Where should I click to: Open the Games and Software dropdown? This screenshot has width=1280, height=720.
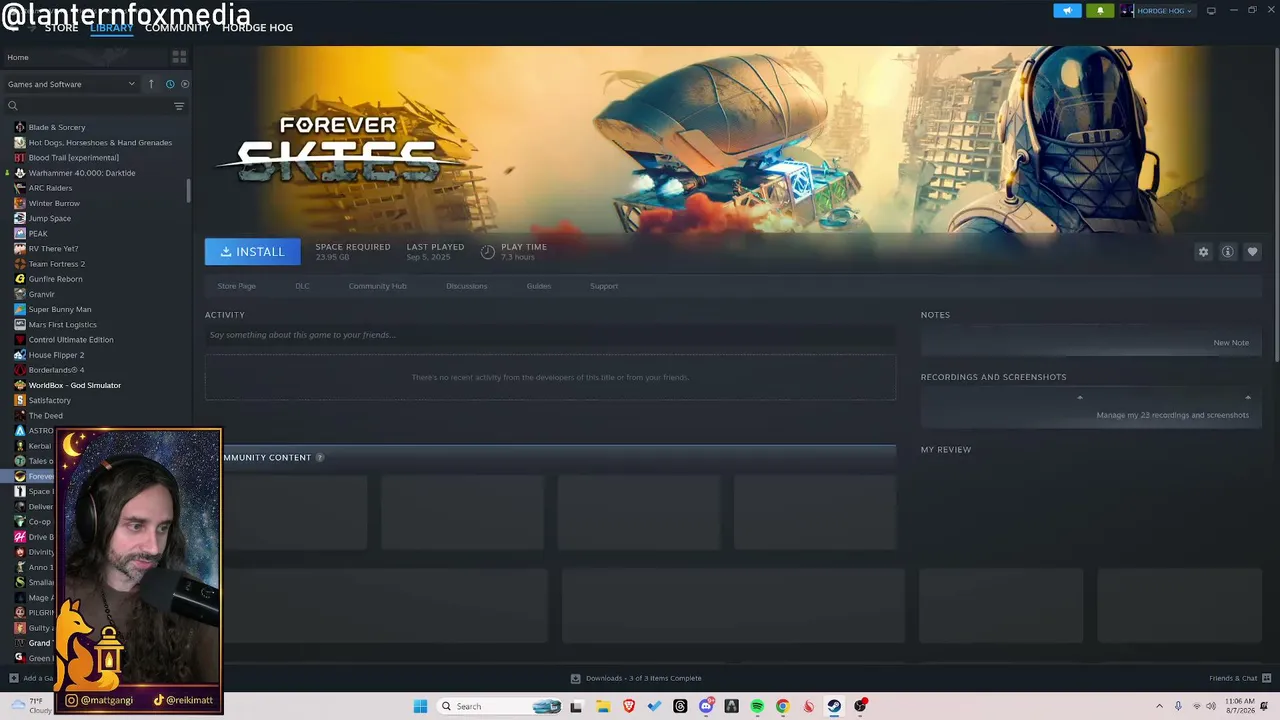click(x=71, y=84)
